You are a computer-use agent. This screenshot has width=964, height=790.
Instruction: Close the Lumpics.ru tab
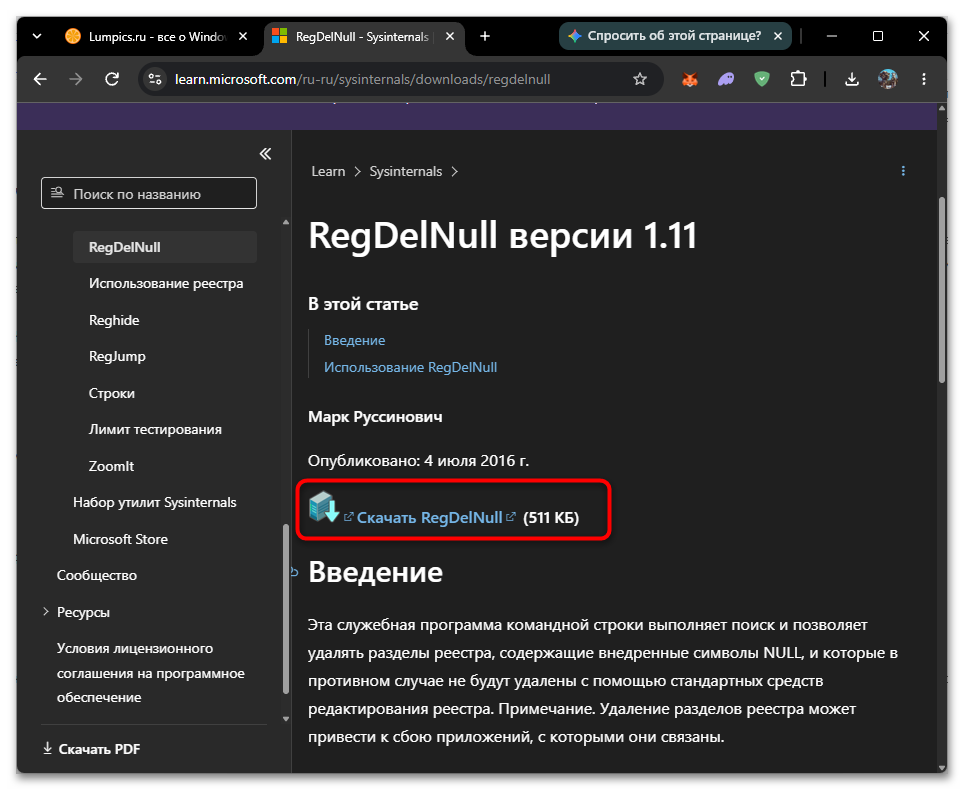point(243,36)
